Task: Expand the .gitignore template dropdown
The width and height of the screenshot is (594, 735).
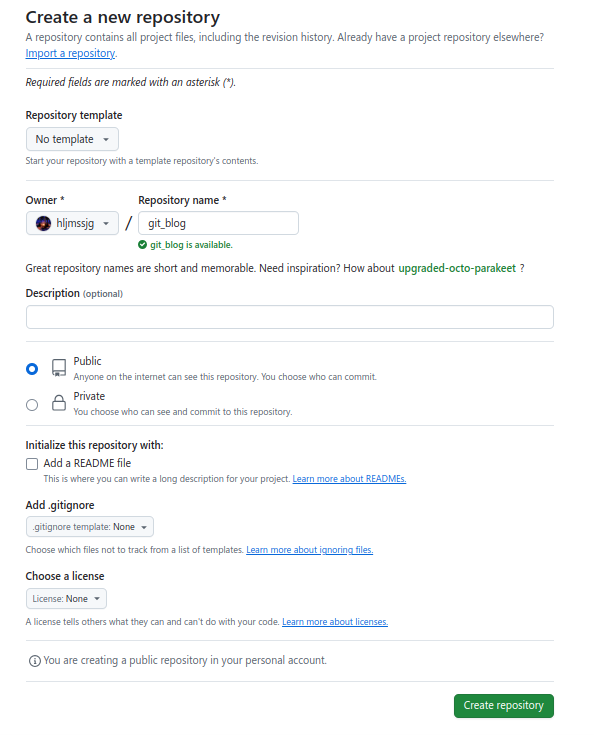Action: 90,527
